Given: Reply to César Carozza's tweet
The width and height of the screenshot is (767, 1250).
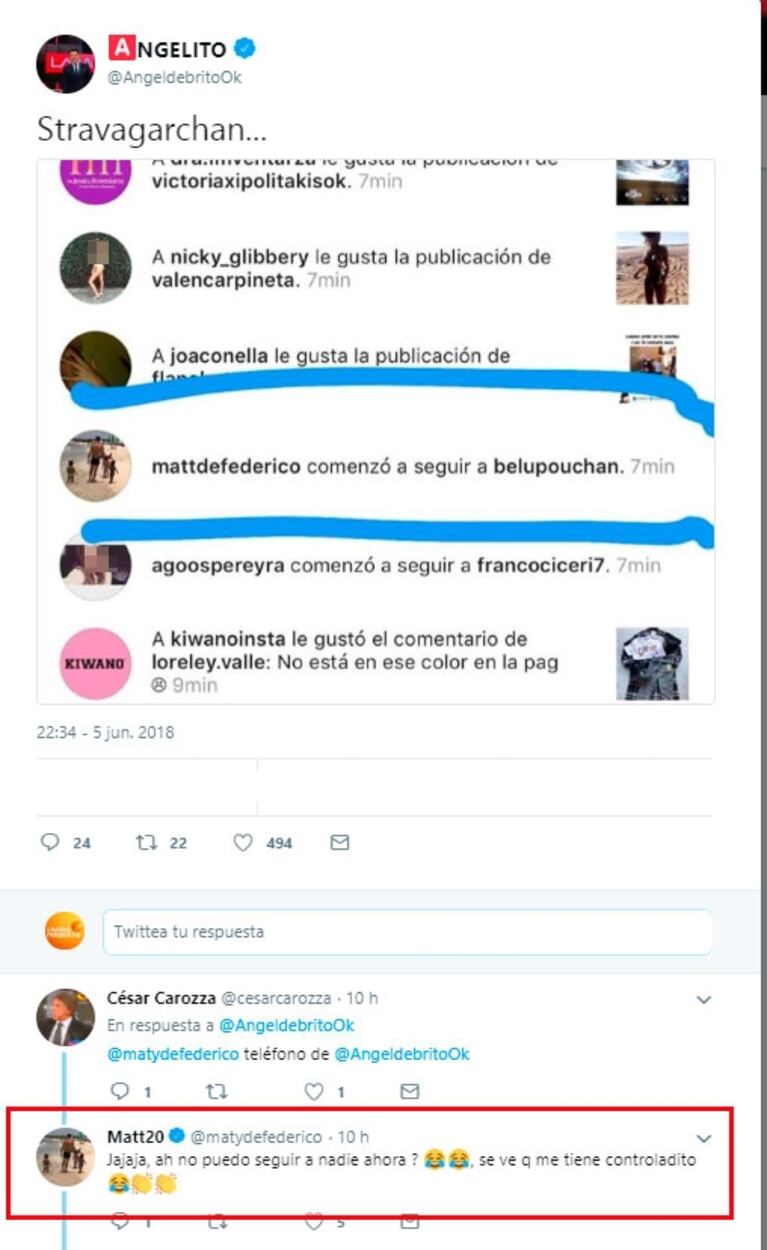Looking at the screenshot, I should pos(119,1091).
